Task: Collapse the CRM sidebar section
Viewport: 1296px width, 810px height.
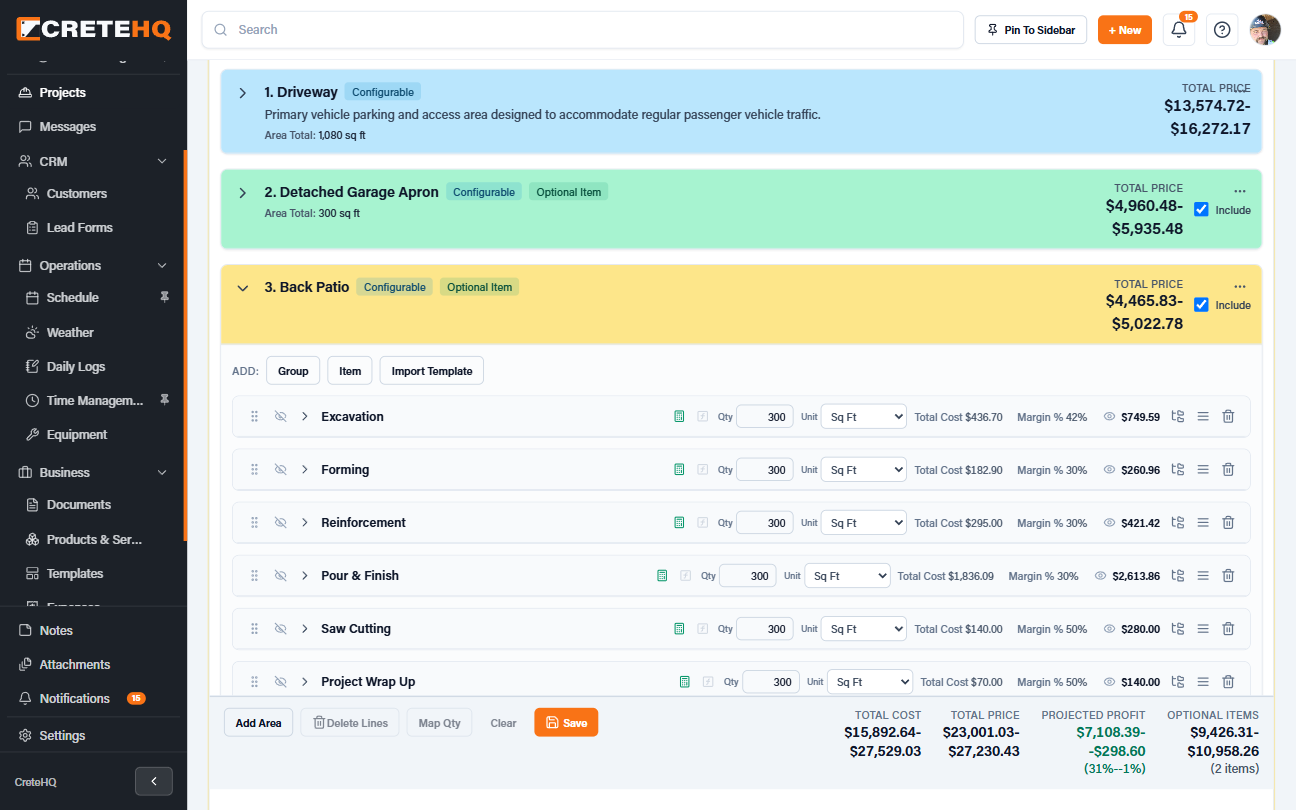Action: coord(162,161)
